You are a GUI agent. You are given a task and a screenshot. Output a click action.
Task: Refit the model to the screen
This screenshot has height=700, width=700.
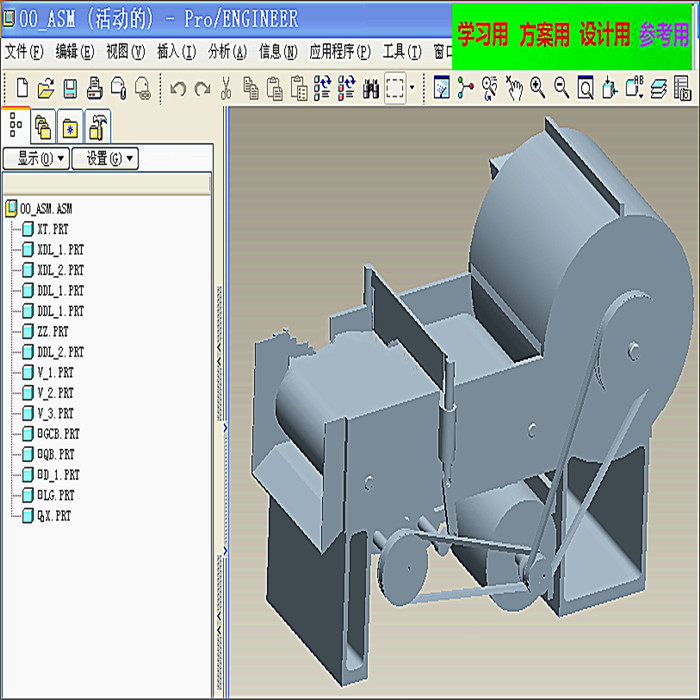click(585, 88)
